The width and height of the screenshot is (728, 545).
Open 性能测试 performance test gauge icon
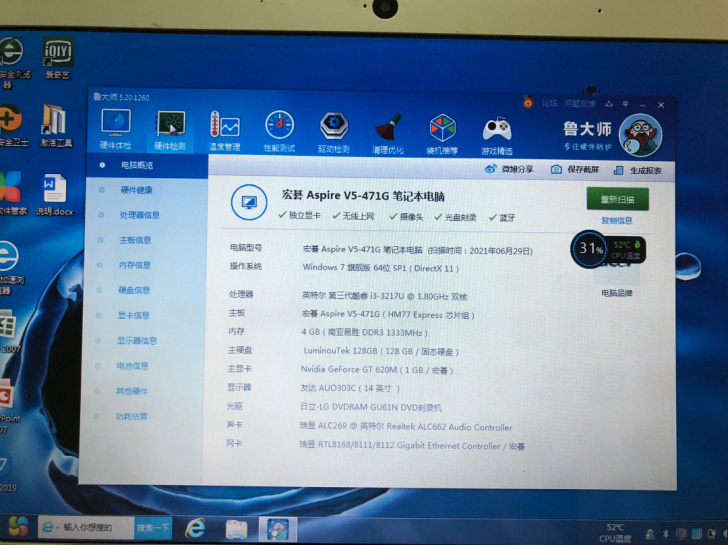pos(279,132)
